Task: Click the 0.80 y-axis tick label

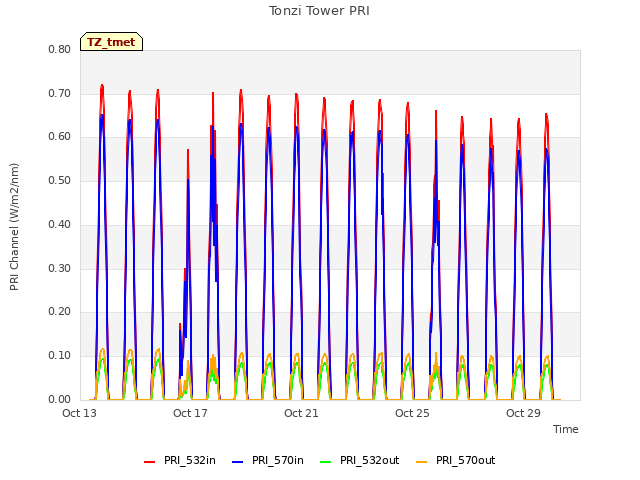Action: pyautogui.click(x=60, y=49)
